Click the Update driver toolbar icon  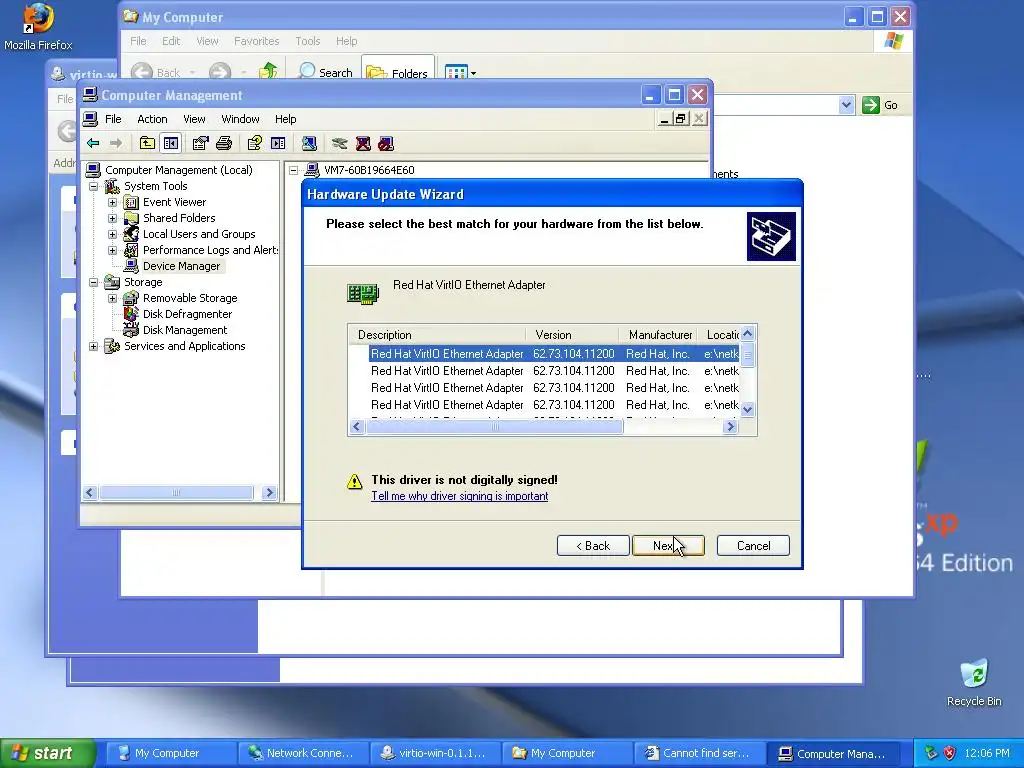point(340,143)
